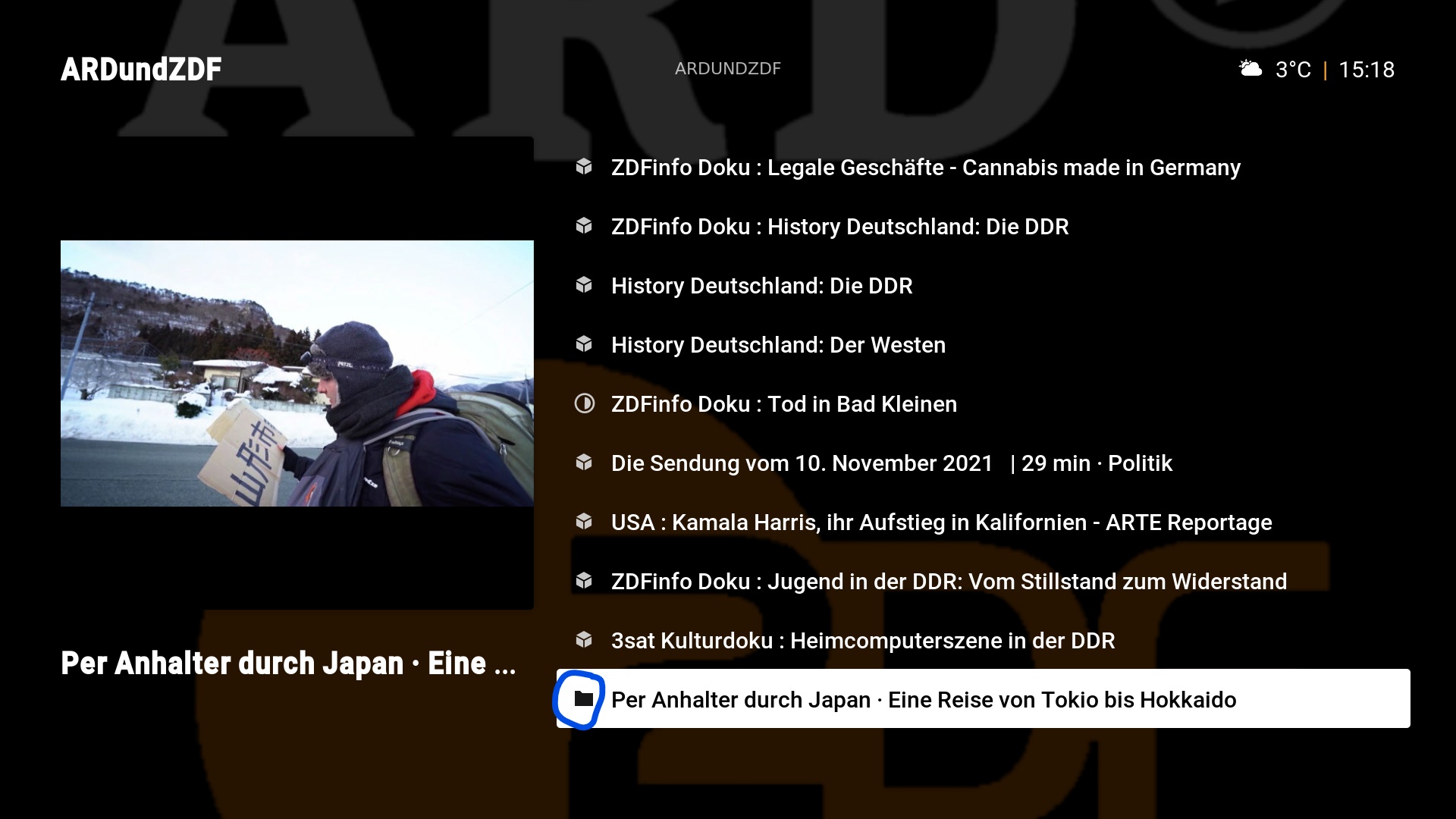Screen dimensions: 1456x819
Task: Click the cube icon beside History Deutschland: Die DDR
Action: tap(584, 285)
